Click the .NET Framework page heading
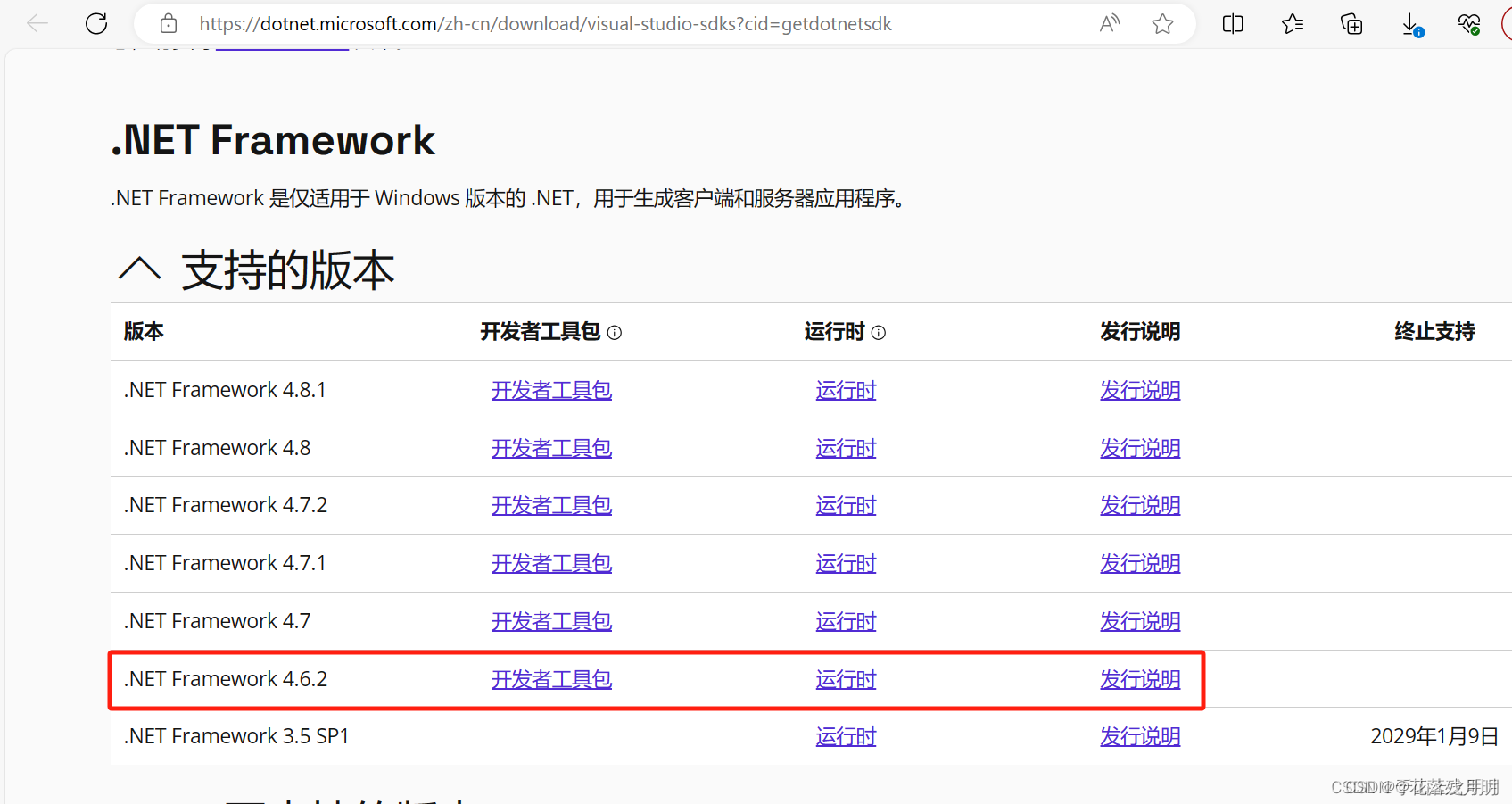Image resolution: width=1512 pixels, height=804 pixels. pyautogui.click(x=273, y=141)
